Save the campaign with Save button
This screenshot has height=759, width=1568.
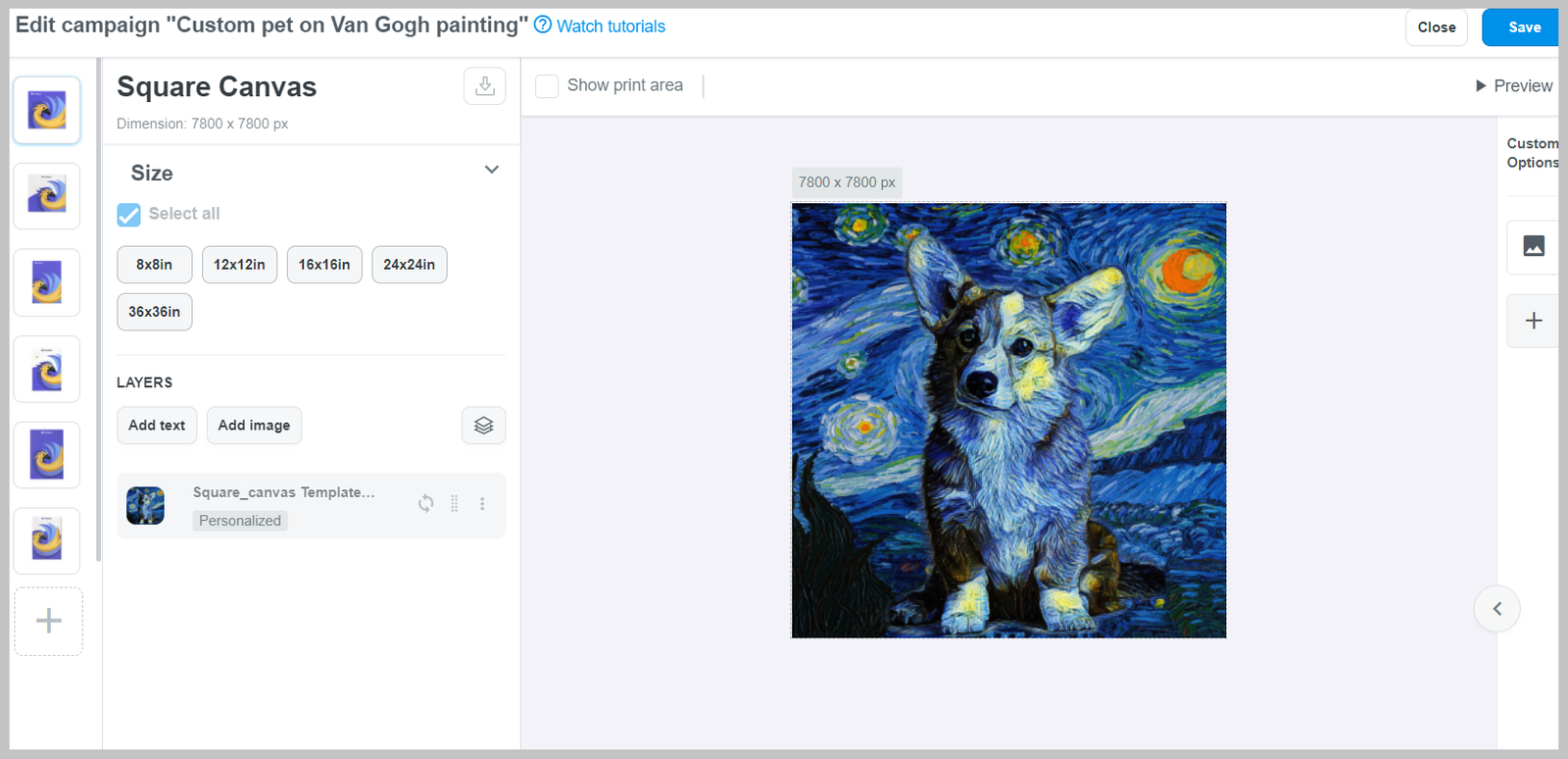click(1523, 27)
